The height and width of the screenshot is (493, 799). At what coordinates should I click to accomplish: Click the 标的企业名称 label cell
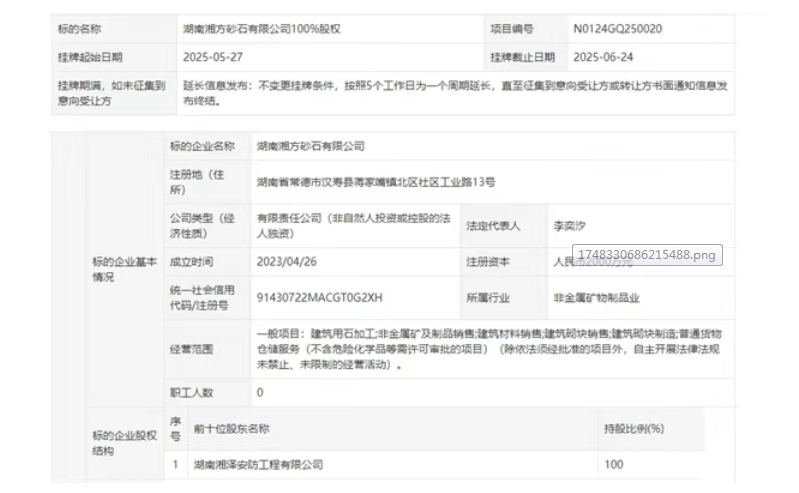[202, 146]
